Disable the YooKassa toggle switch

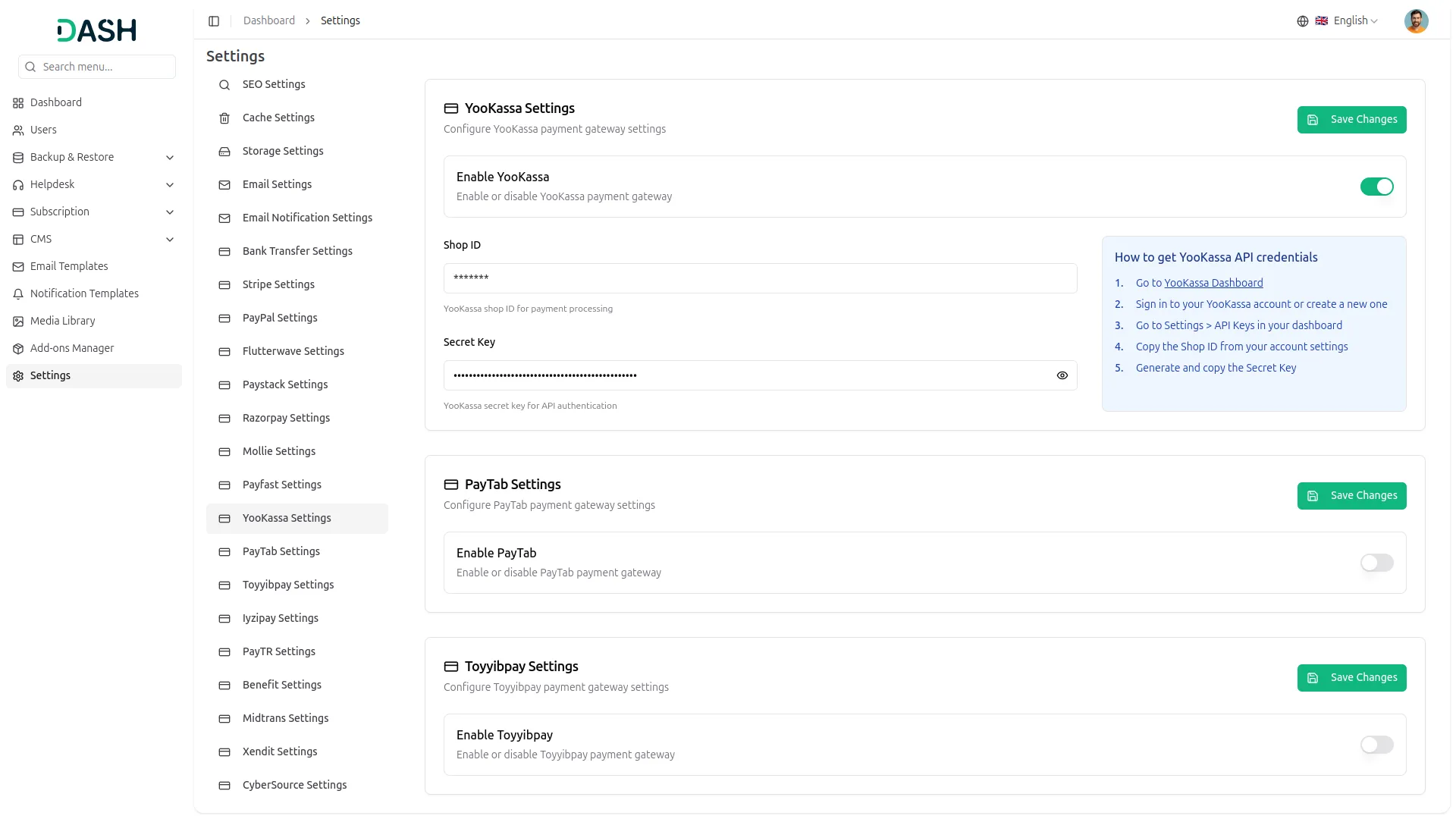[1376, 187]
